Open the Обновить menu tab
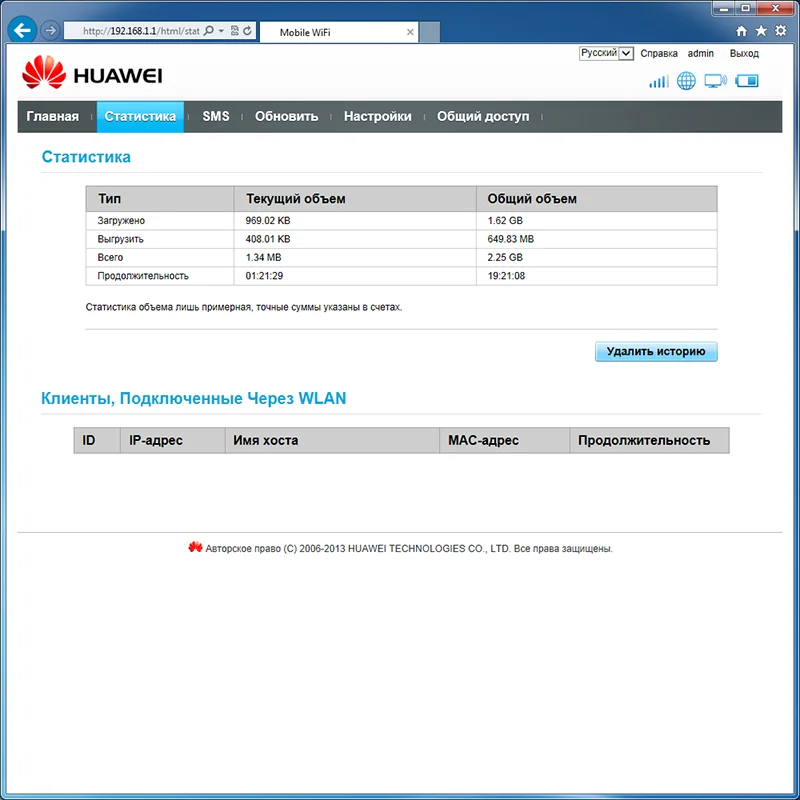 click(x=286, y=116)
